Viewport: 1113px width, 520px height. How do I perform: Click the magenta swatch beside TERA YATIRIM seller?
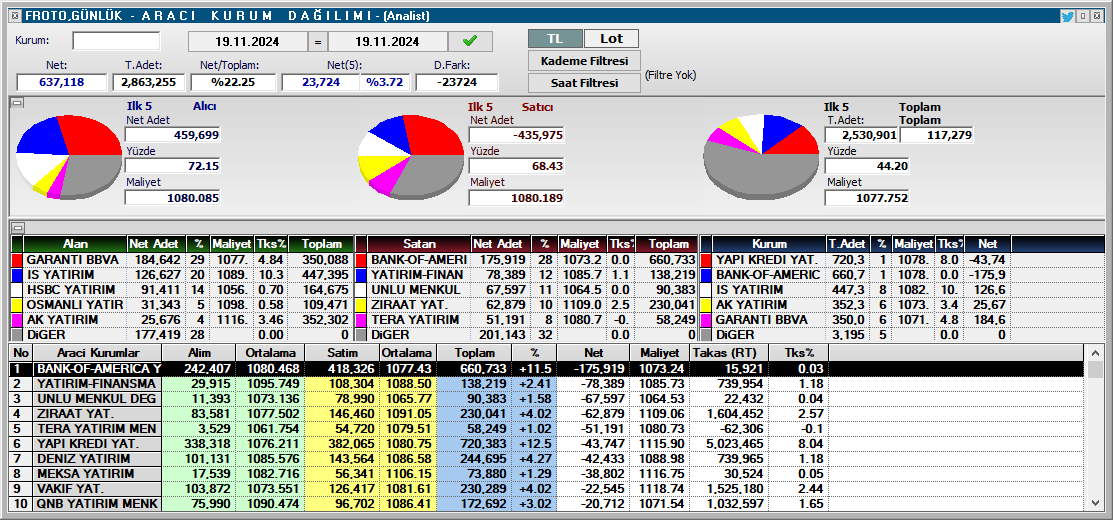(x=361, y=319)
